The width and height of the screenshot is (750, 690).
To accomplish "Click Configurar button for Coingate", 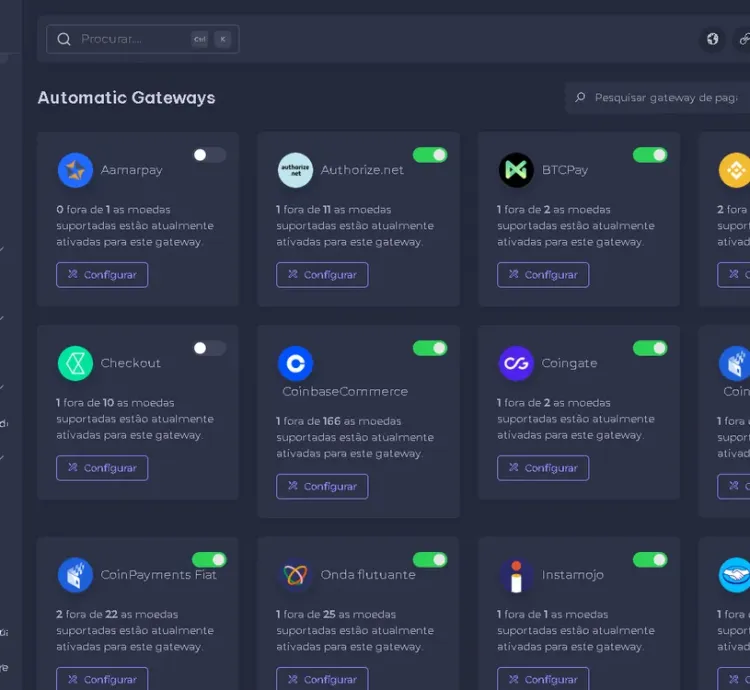I will pos(543,468).
